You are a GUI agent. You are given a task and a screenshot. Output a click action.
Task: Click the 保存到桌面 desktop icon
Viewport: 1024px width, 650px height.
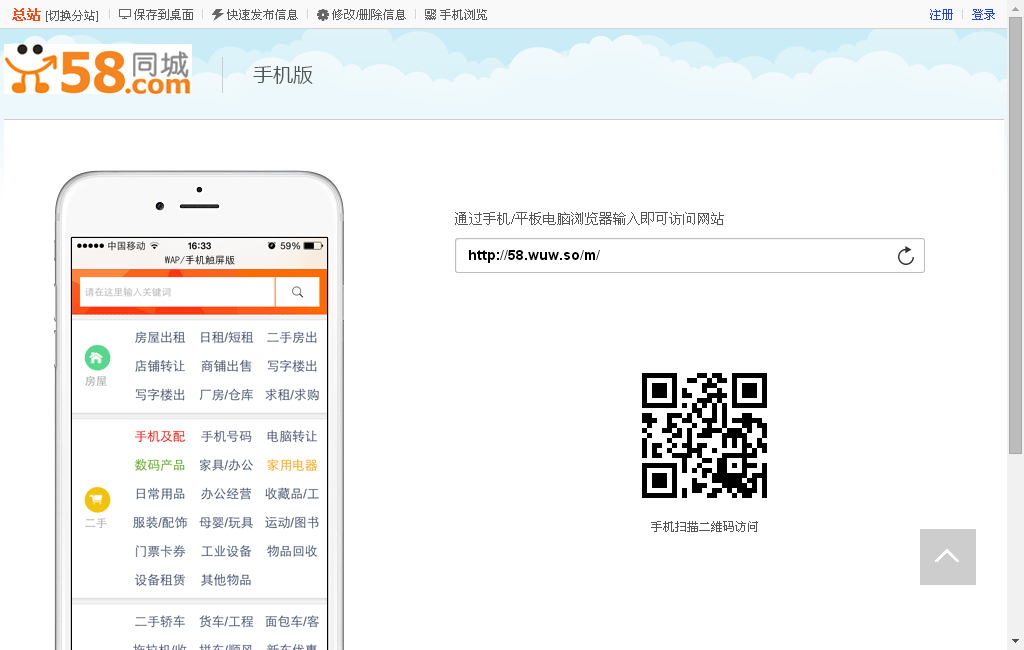coord(127,14)
